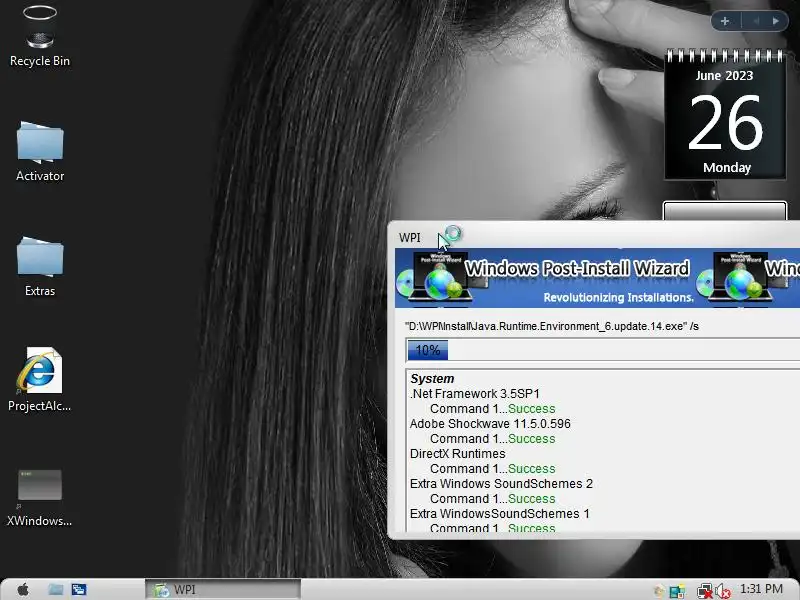800x600 pixels.
Task: Click the 10% installation progress bar
Action: pyautogui.click(x=604, y=351)
